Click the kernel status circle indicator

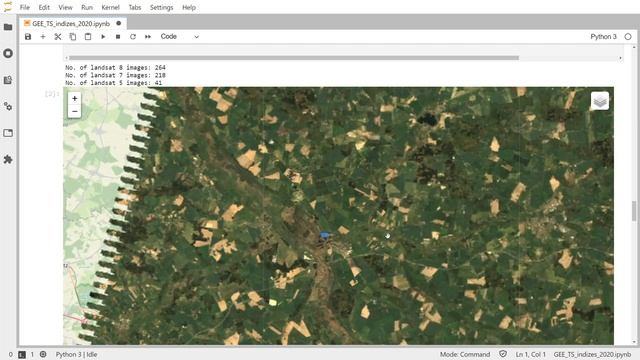point(628,37)
